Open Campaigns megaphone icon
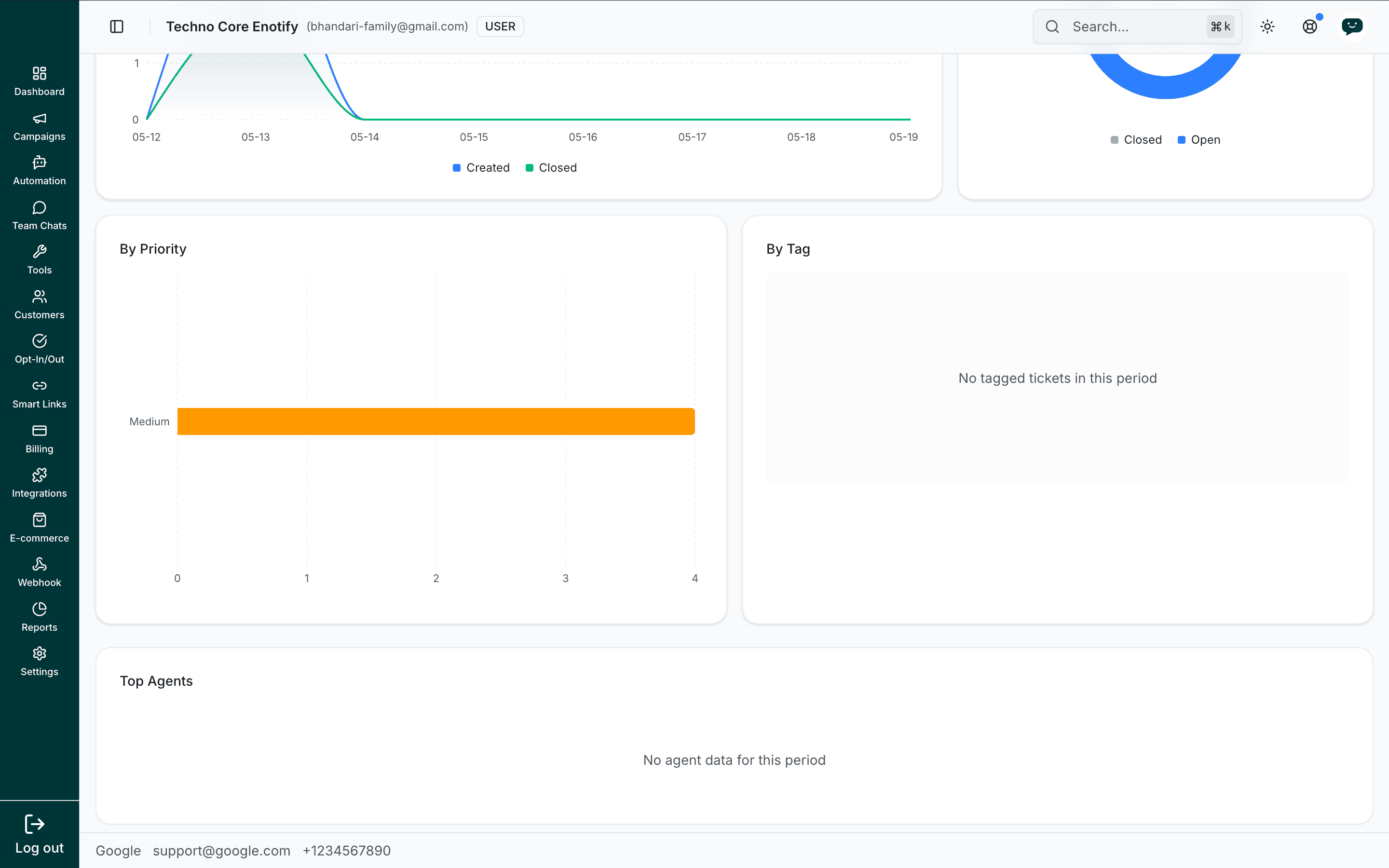 click(x=39, y=118)
